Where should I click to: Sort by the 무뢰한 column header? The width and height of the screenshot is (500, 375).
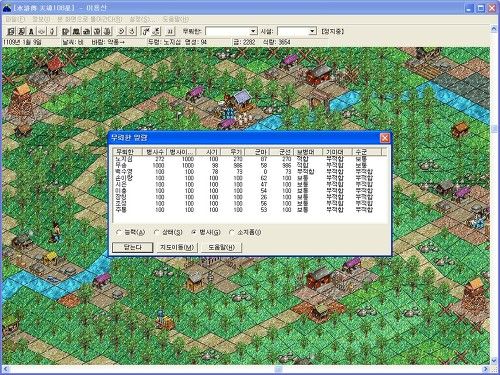point(128,152)
